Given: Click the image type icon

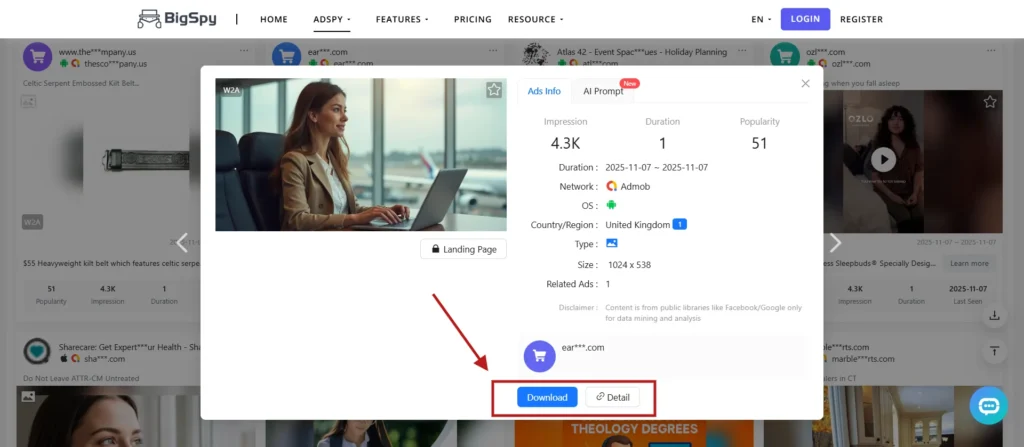Looking at the screenshot, I should point(612,243).
